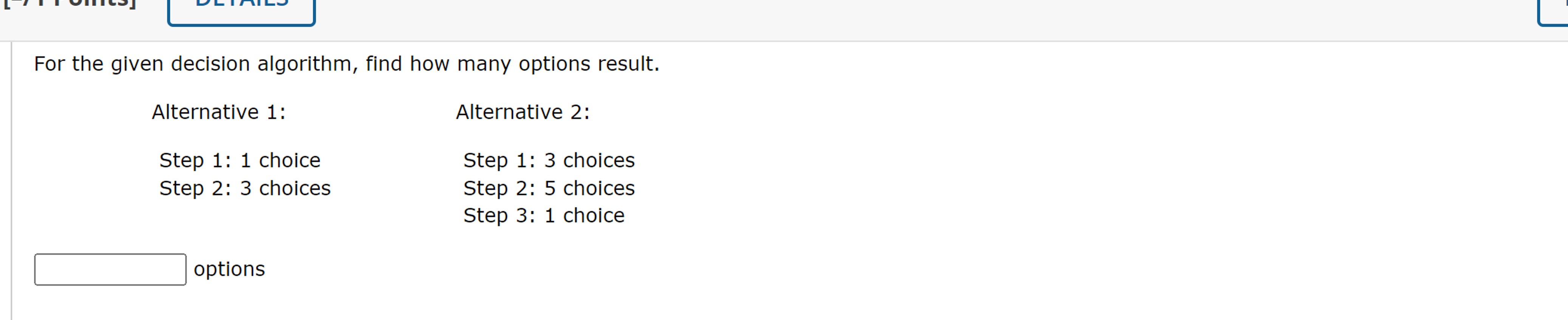Click the Step 3: 1 choice line
The height and width of the screenshot is (320, 1568).
544,215
